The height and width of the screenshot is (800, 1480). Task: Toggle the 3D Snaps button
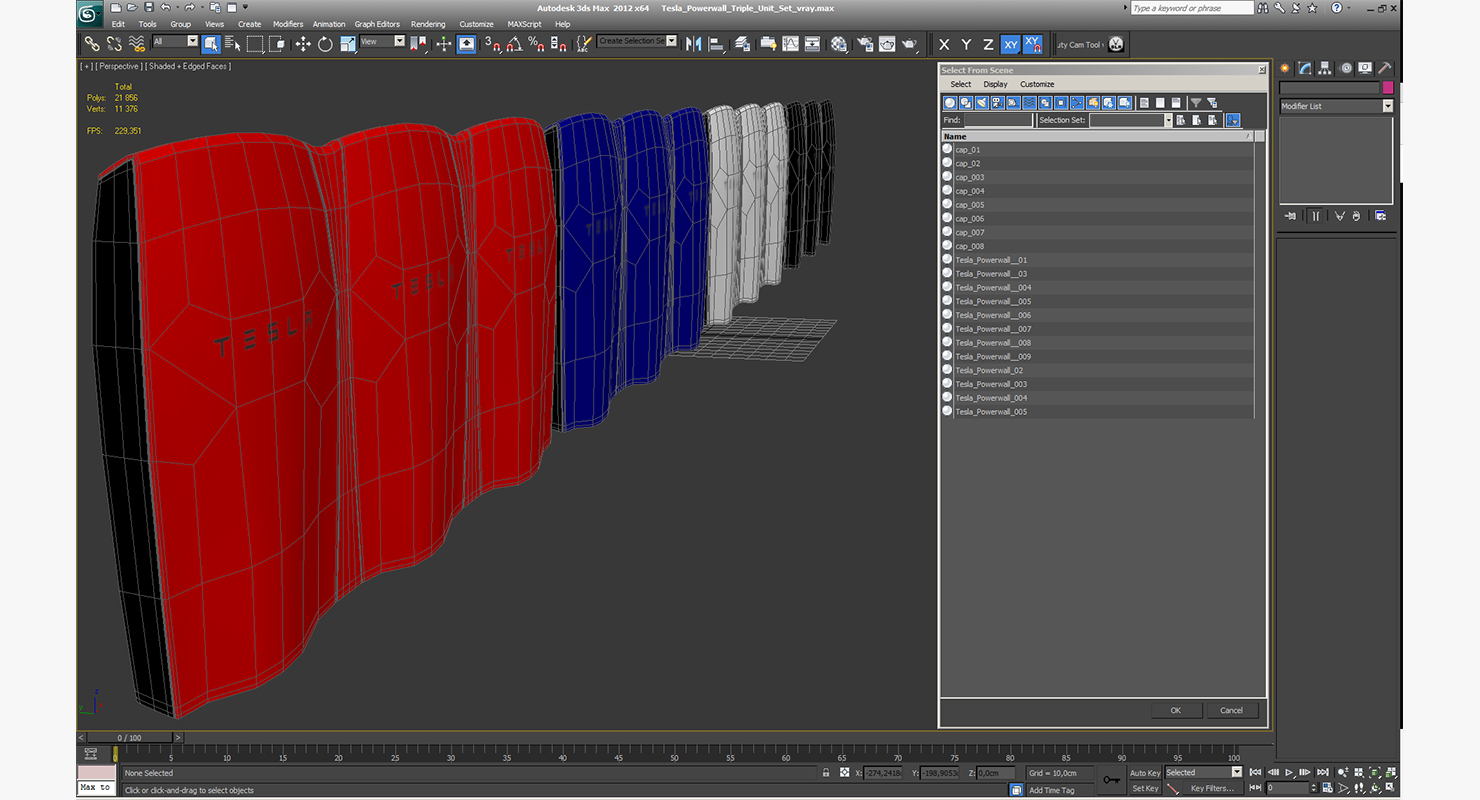[x=491, y=44]
